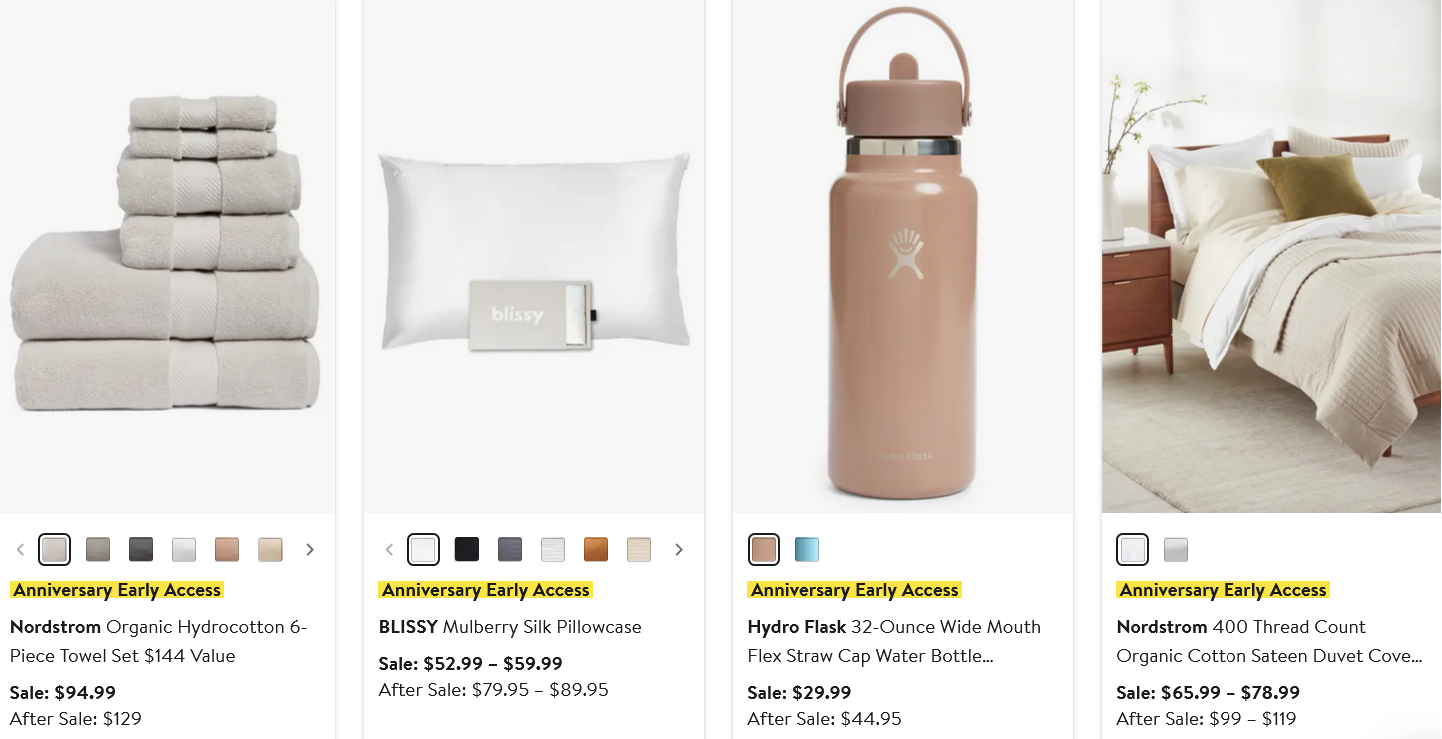
Task: Open the Nordstrom Organic Hydrocotton Towel Set link
Action: pos(160,641)
